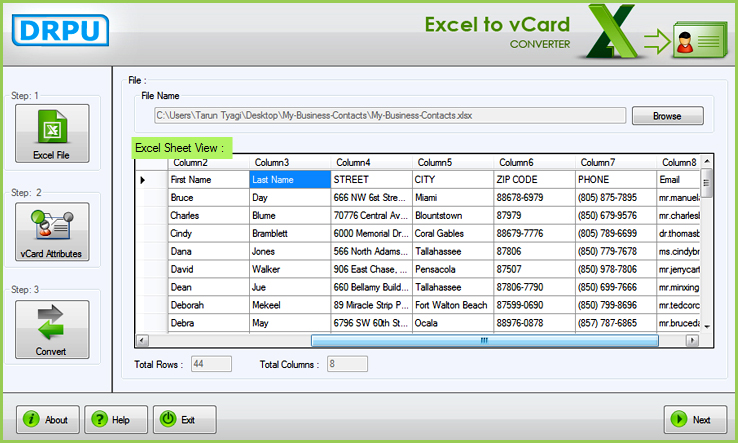Screen dimensions: 738x443
Task: Select the Deborah cell
Action: pyautogui.click(x=209, y=305)
